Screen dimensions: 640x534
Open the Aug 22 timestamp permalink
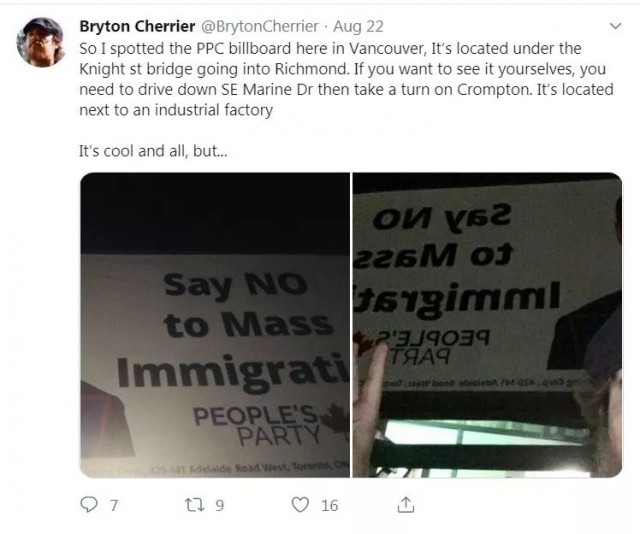coord(358,26)
